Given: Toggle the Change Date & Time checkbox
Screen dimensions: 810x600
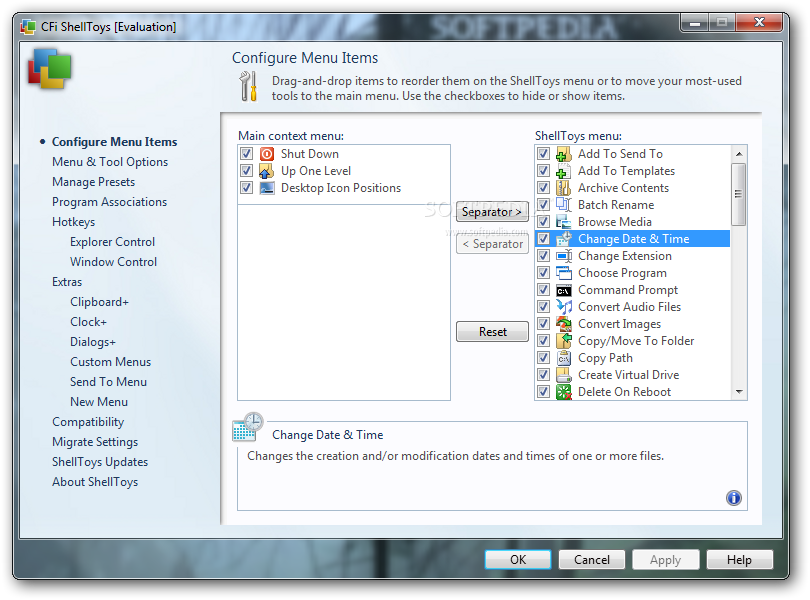Looking at the screenshot, I should (x=543, y=239).
